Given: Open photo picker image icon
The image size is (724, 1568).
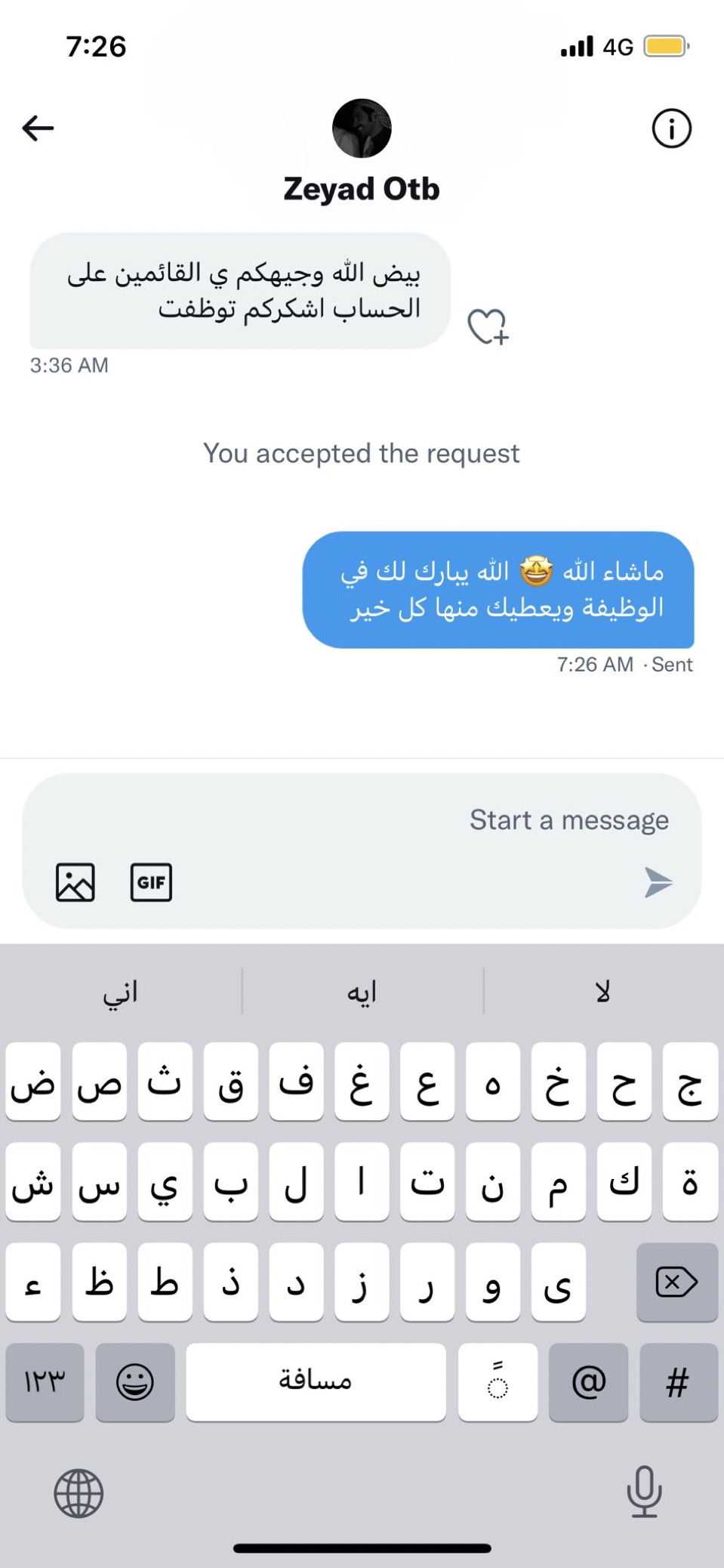Looking at the screenshot, I should click(x=75, y=882).
